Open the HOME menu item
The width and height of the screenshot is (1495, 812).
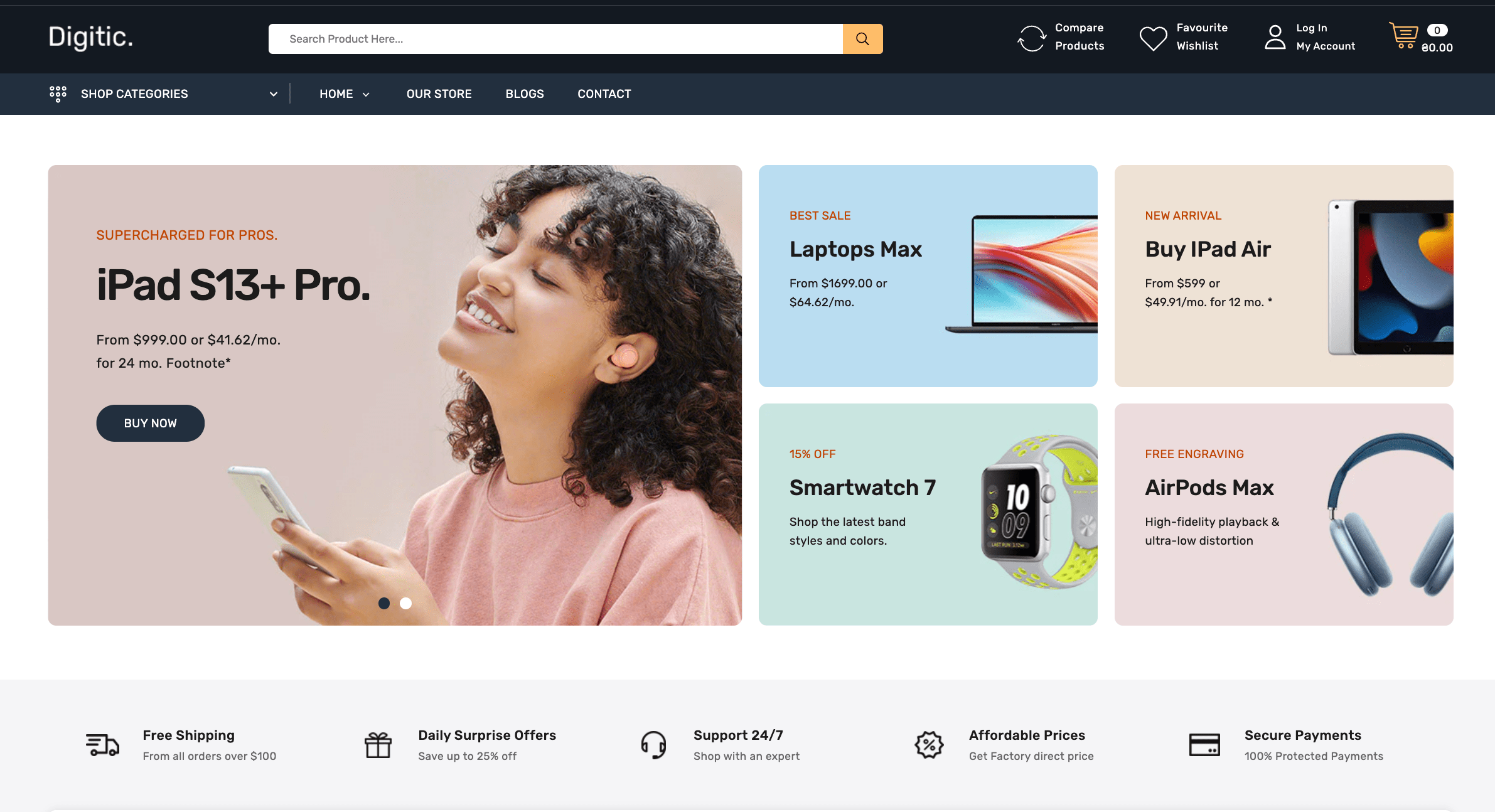(345, 94)
